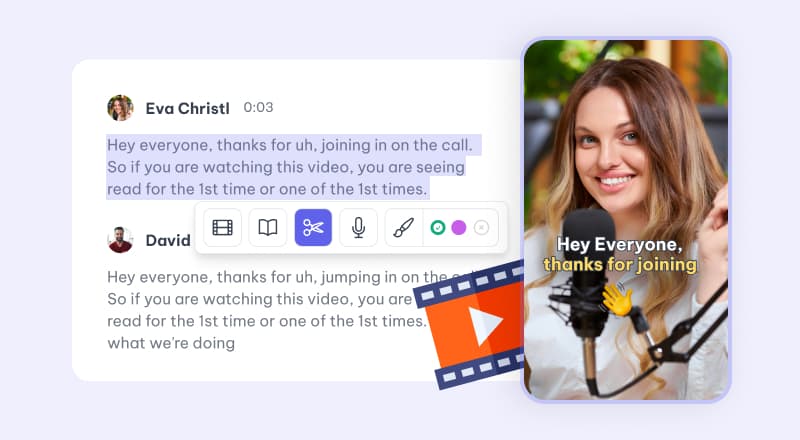Select the scissors cut tool
The image size is (800, 440).
313,228
